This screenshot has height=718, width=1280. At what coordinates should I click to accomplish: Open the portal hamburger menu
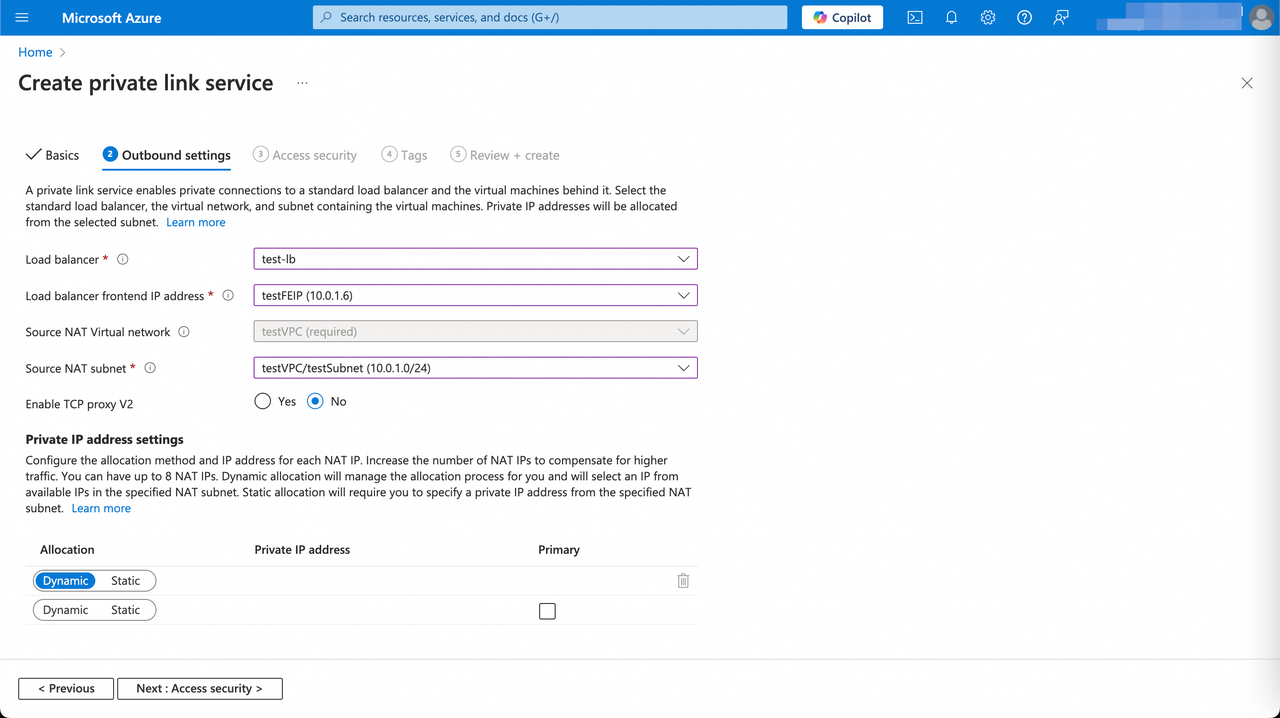tap(21, 17)
